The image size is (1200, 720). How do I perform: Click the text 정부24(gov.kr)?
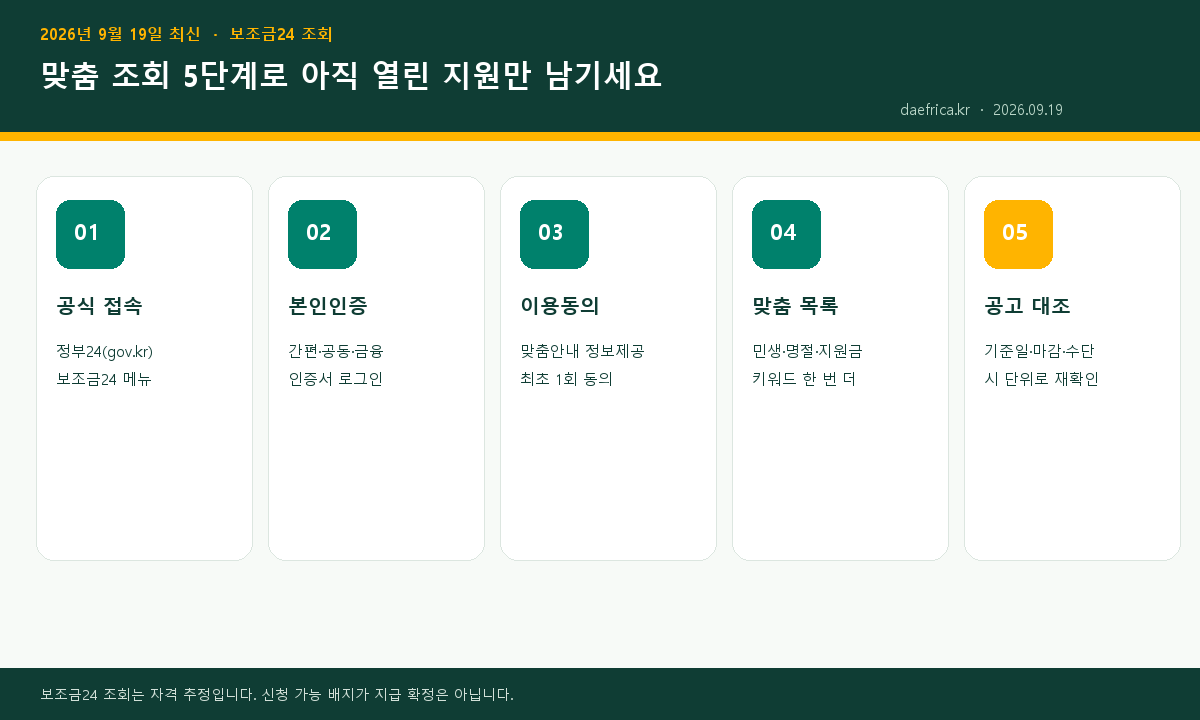pyautogui.click(x=104, y=351)
